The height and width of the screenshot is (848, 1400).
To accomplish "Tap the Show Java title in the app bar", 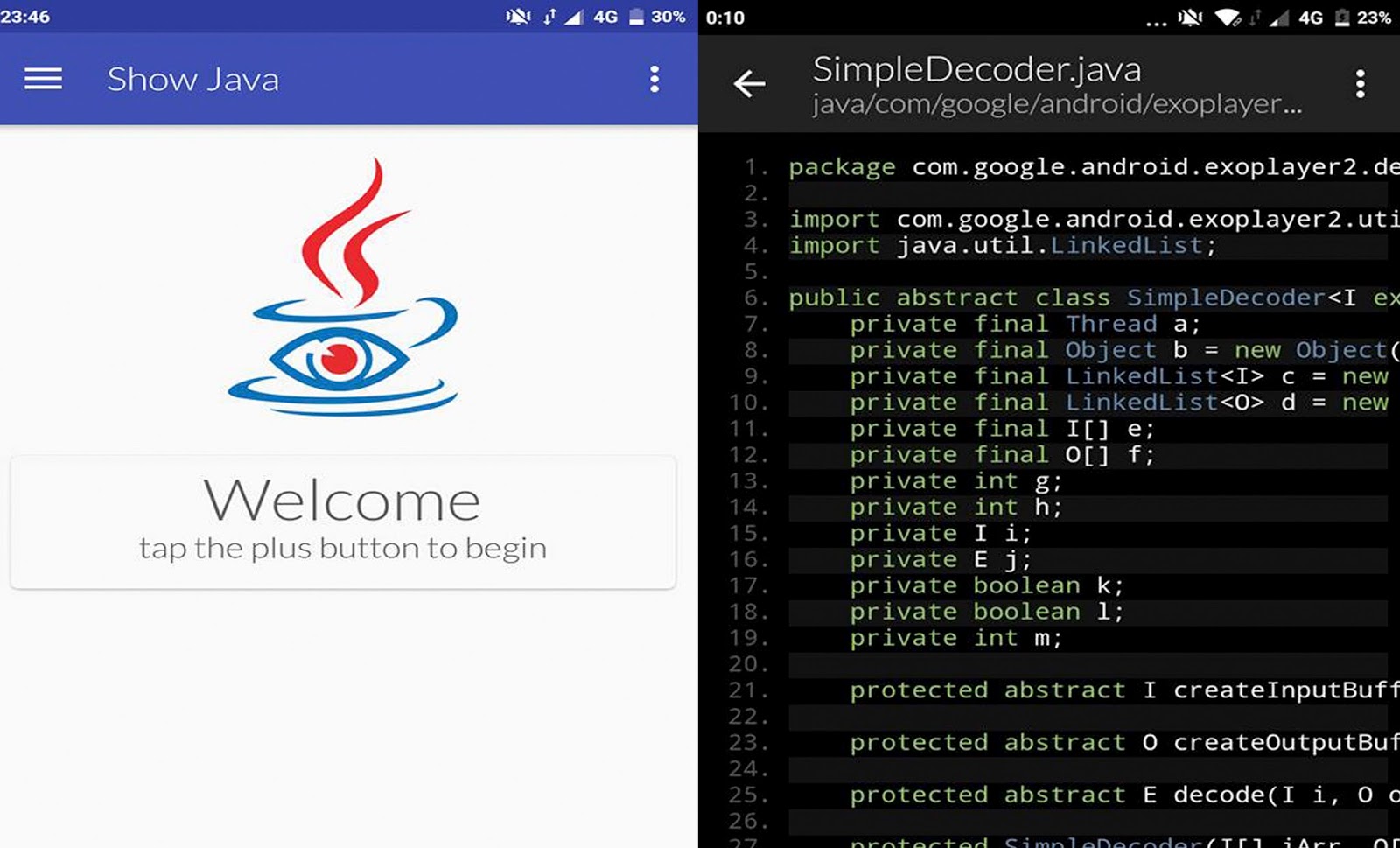I will pyautogui.click(x=193, y=79).
